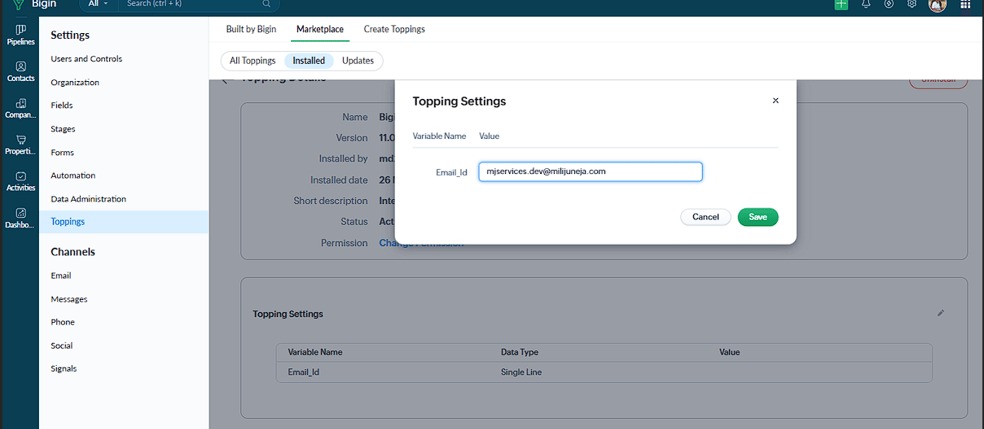The image size is (984, 429).
Task: Click the search magnifier icon
Action: (x=267, y=4)
